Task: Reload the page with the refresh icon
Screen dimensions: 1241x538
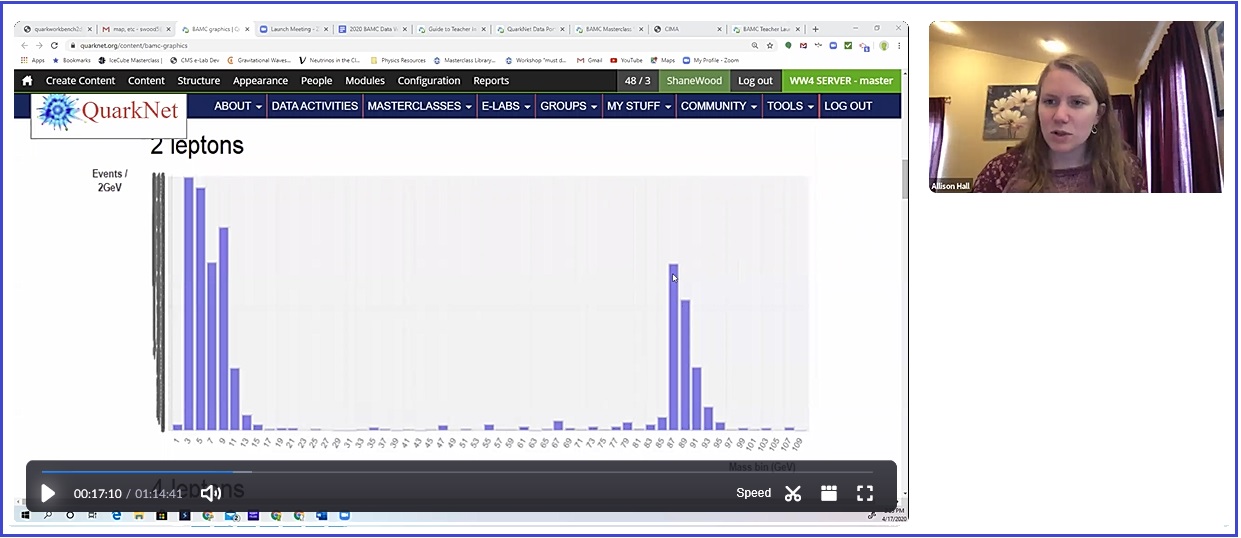Action: point(54,46)
